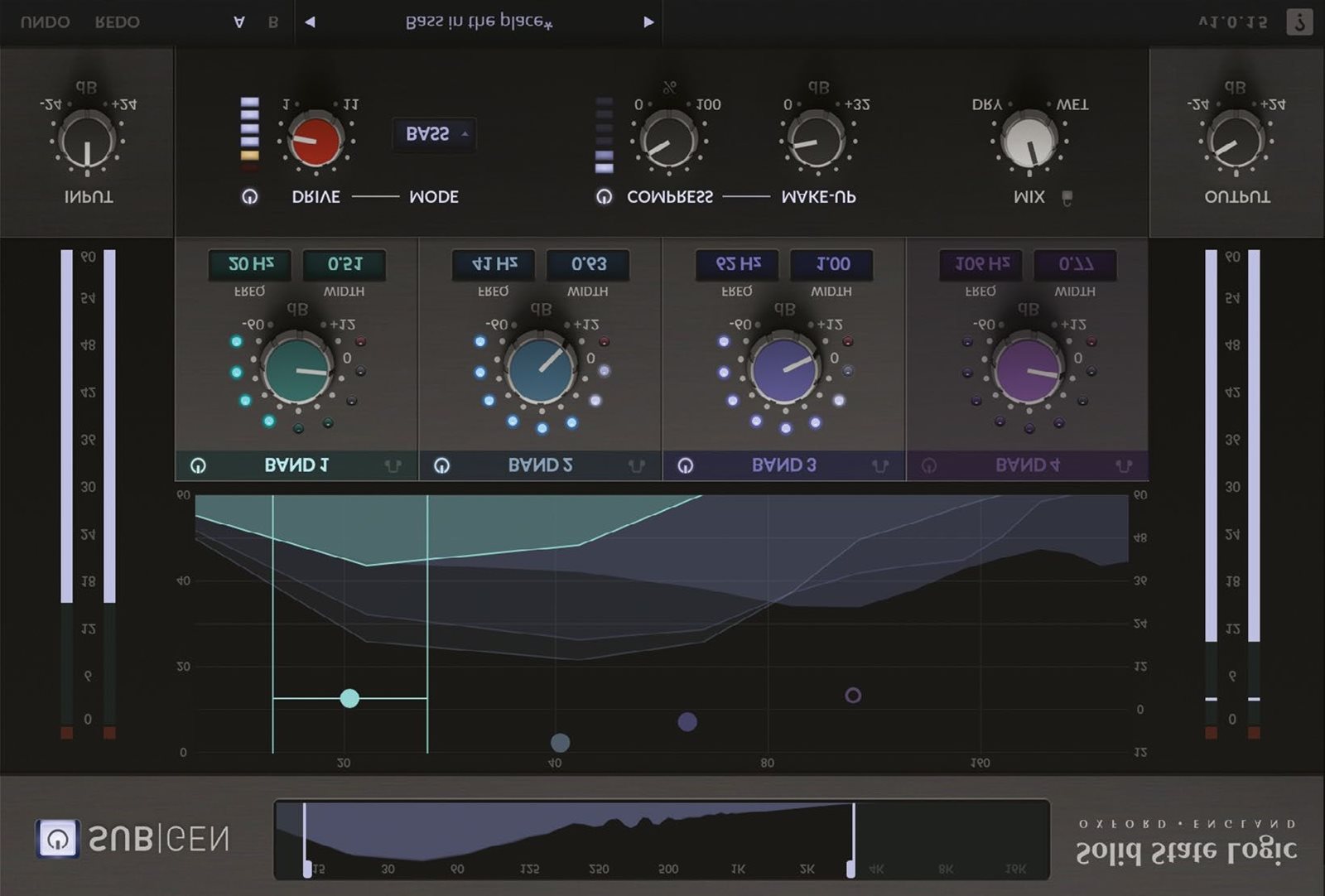Solo BAND 3 with headphone icon

pyautogui.click(x=880, y=466)
